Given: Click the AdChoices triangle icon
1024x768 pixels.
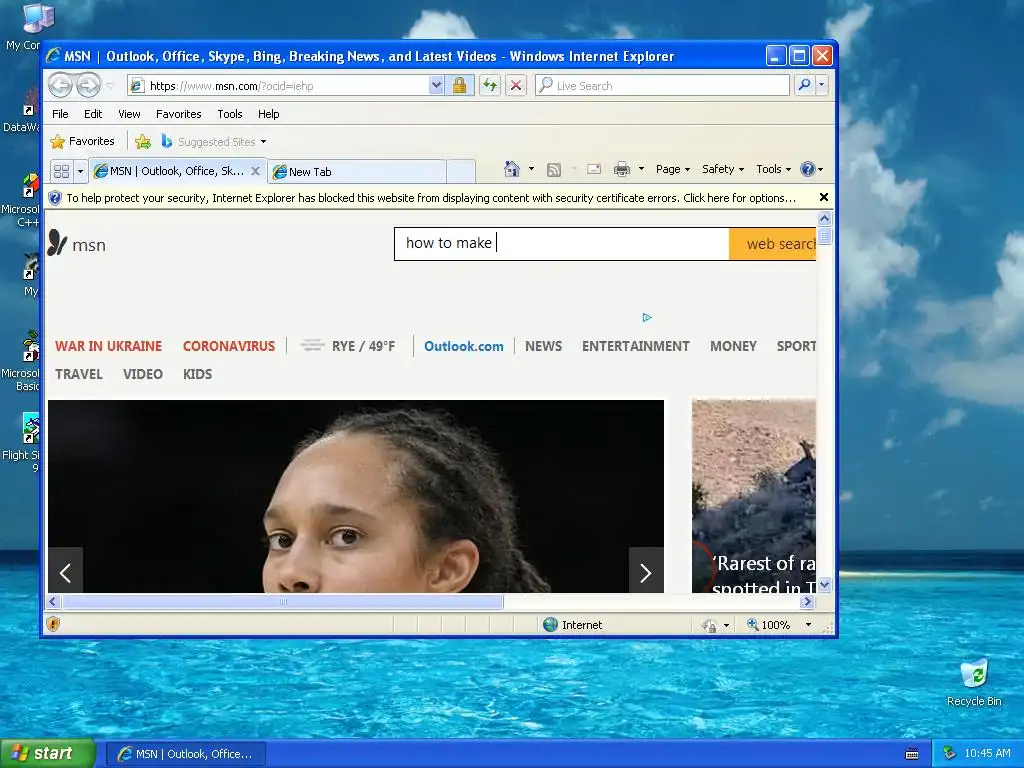Looking at the screenshot, I should point(647,317).
